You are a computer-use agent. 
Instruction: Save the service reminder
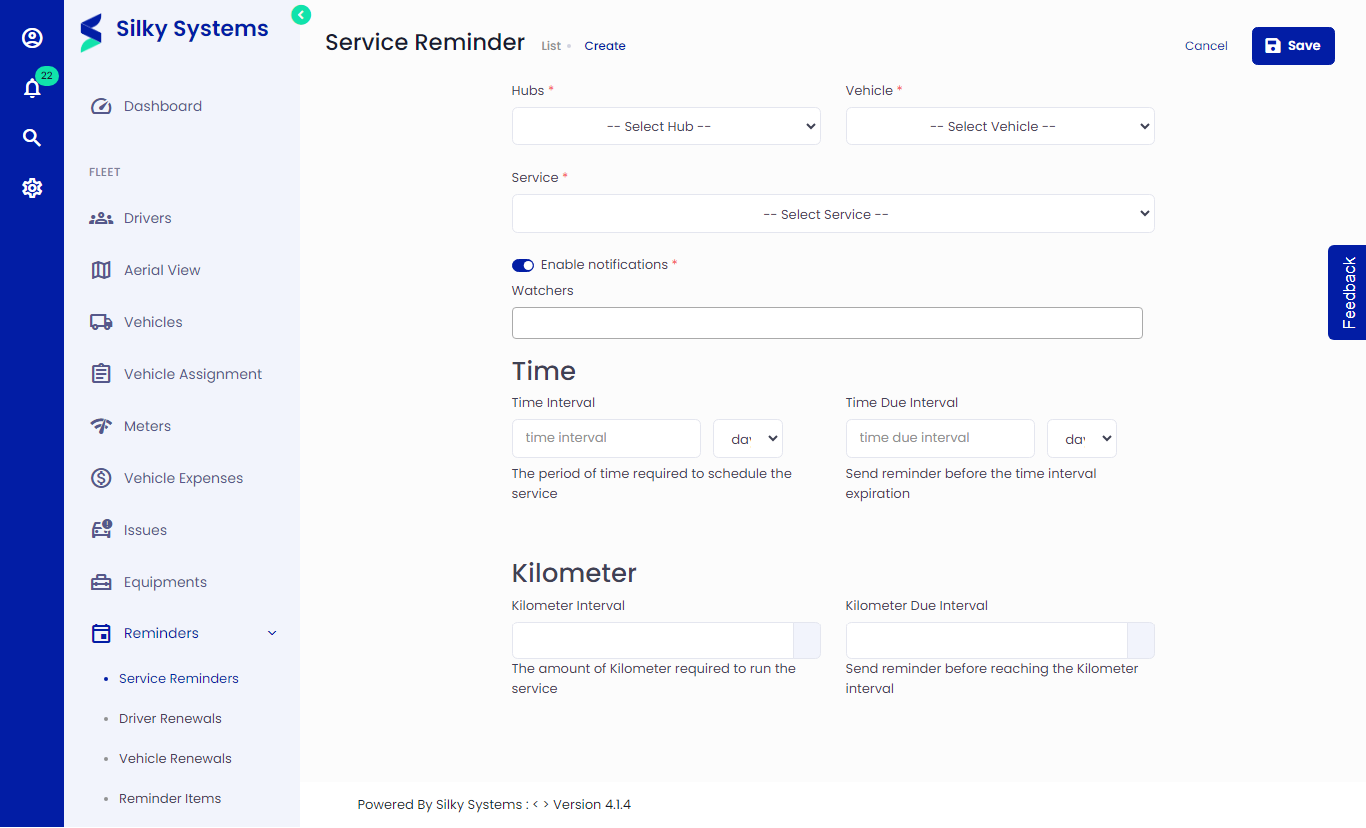(1292, 45)
